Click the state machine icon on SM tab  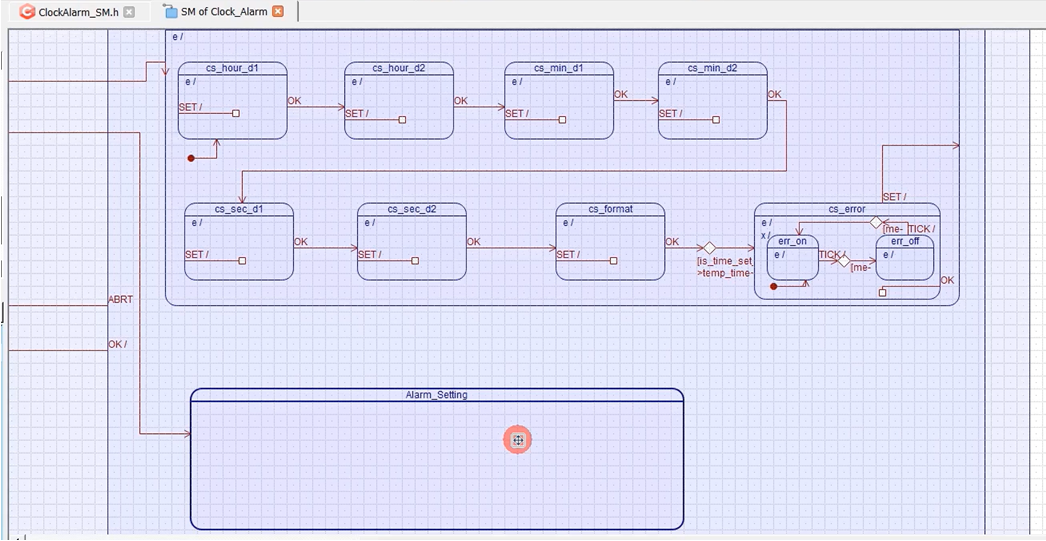coord(171,11)
